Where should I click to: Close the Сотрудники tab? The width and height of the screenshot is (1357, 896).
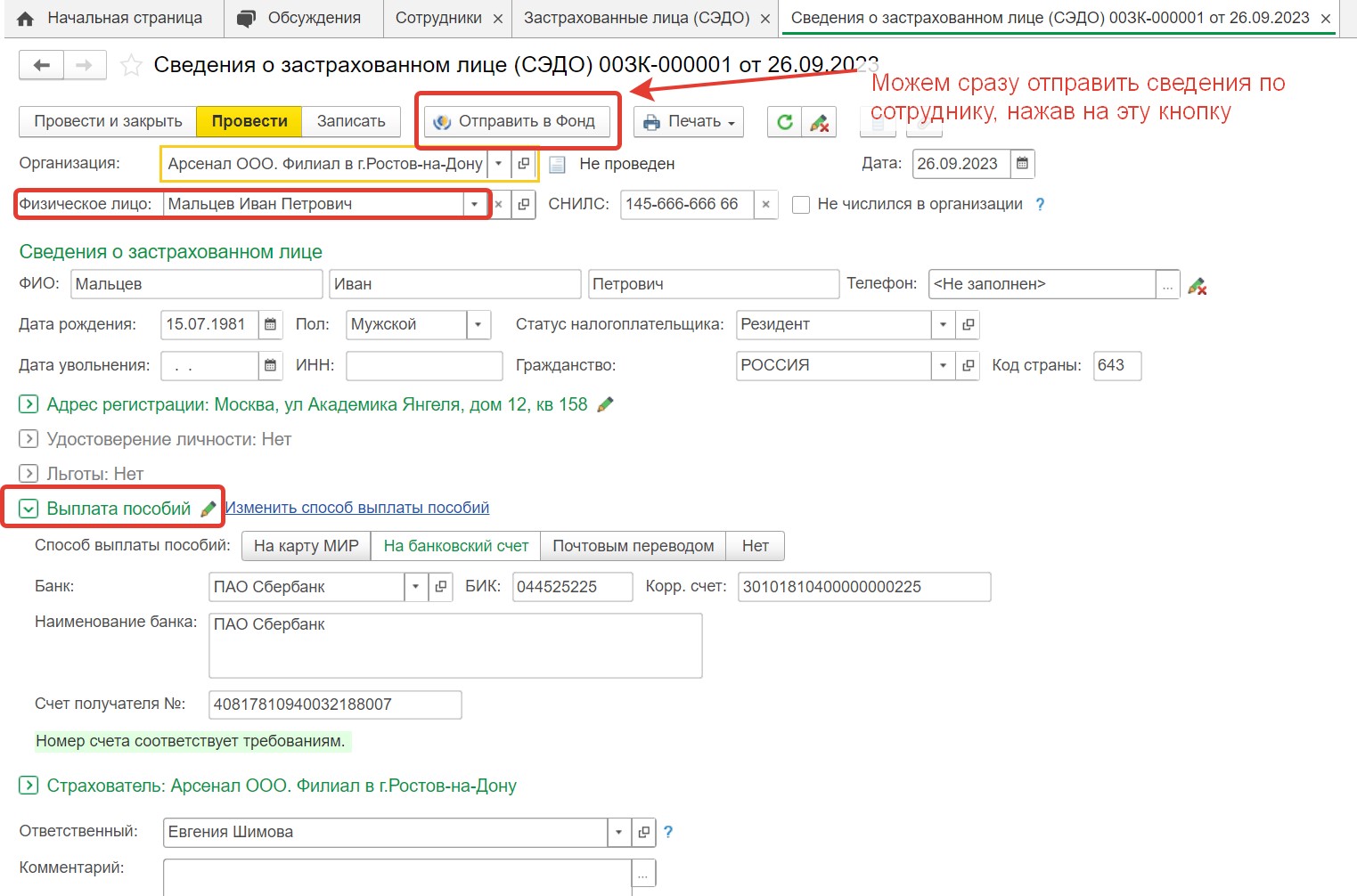[x=498, y=19]
